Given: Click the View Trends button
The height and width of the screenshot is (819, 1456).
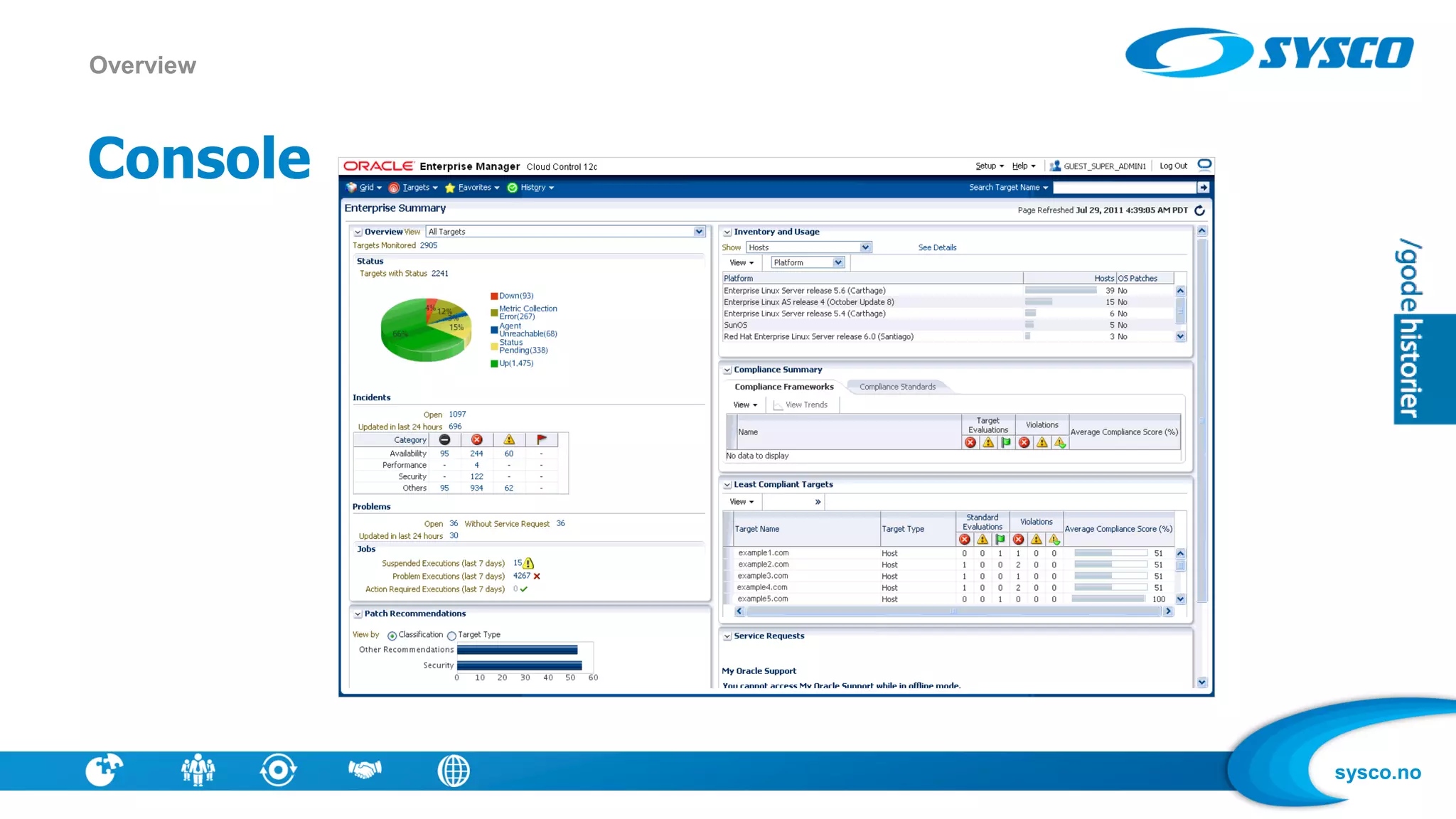Looking at the screenshot, I should [x=801, y=405].
